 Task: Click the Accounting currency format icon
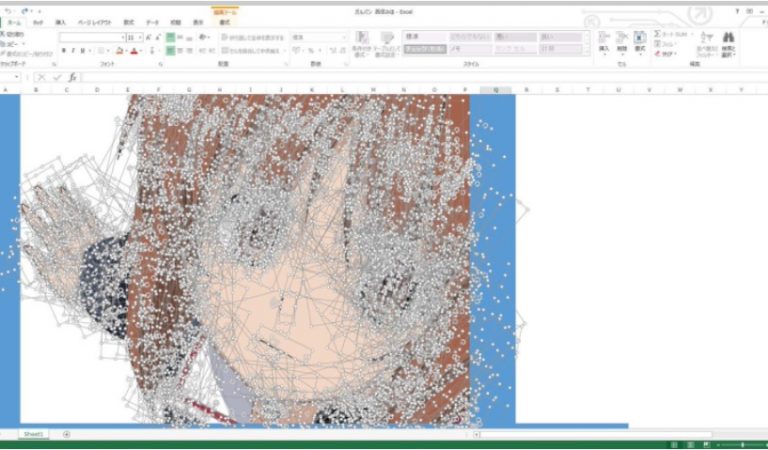pyautogui.click(x=296, y=50)
